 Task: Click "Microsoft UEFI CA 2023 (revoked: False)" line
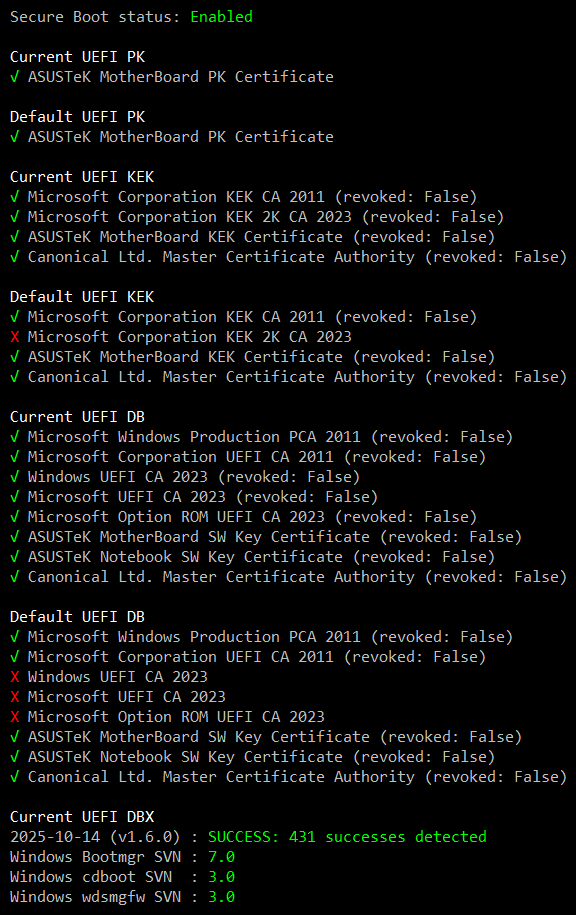[194, 497]
